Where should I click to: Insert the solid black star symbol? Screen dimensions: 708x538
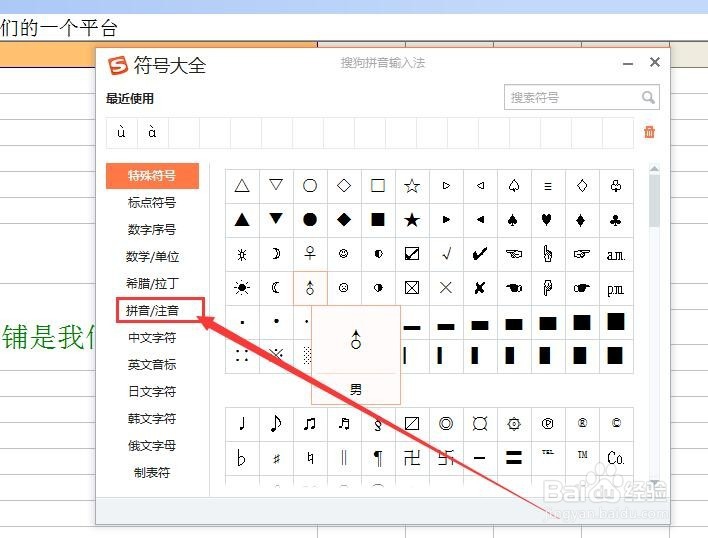412,220
